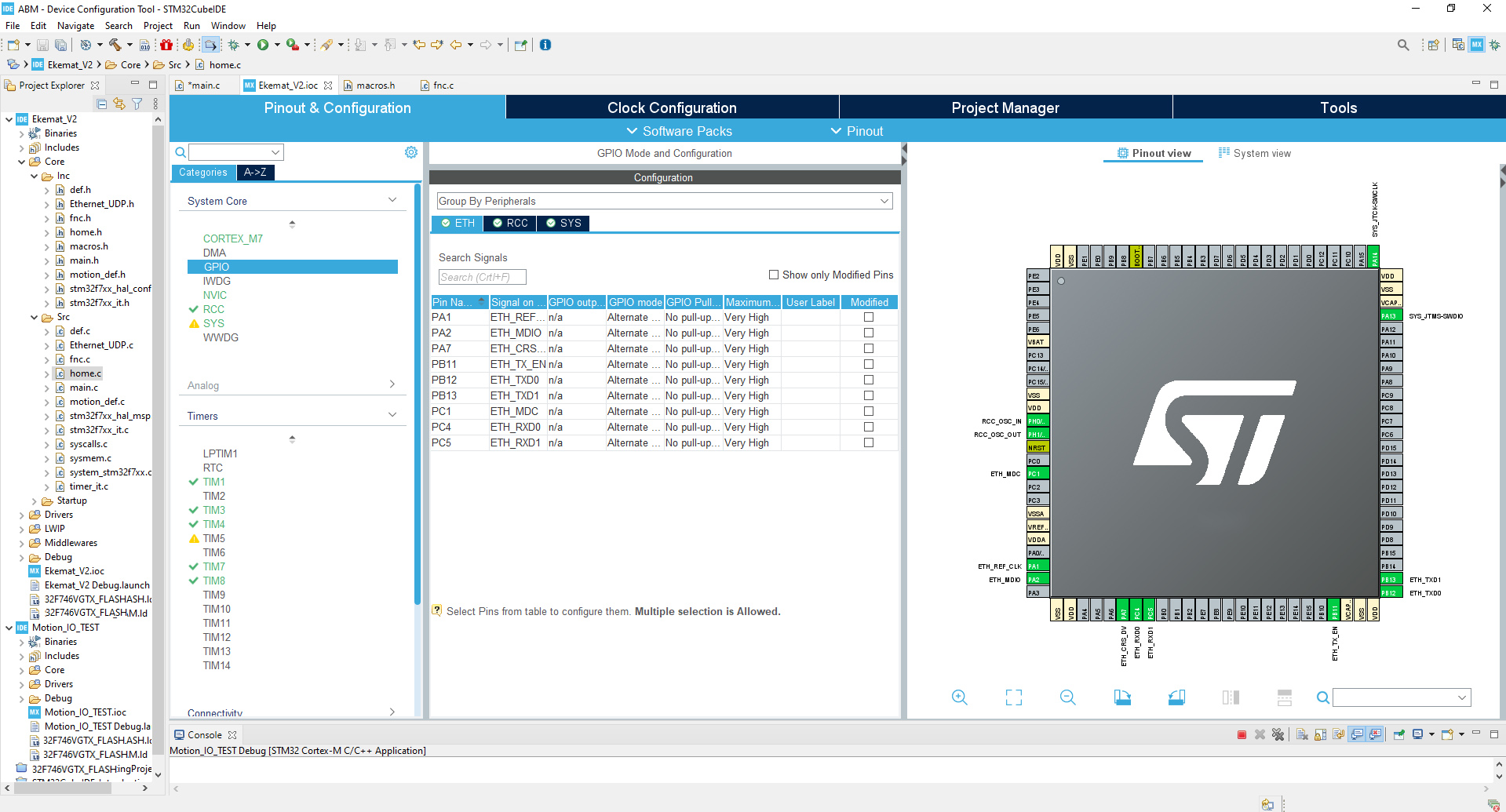Click the zoom out icon below pinout
Screen dimensions: 1506x812
[x=1067, y=697]
